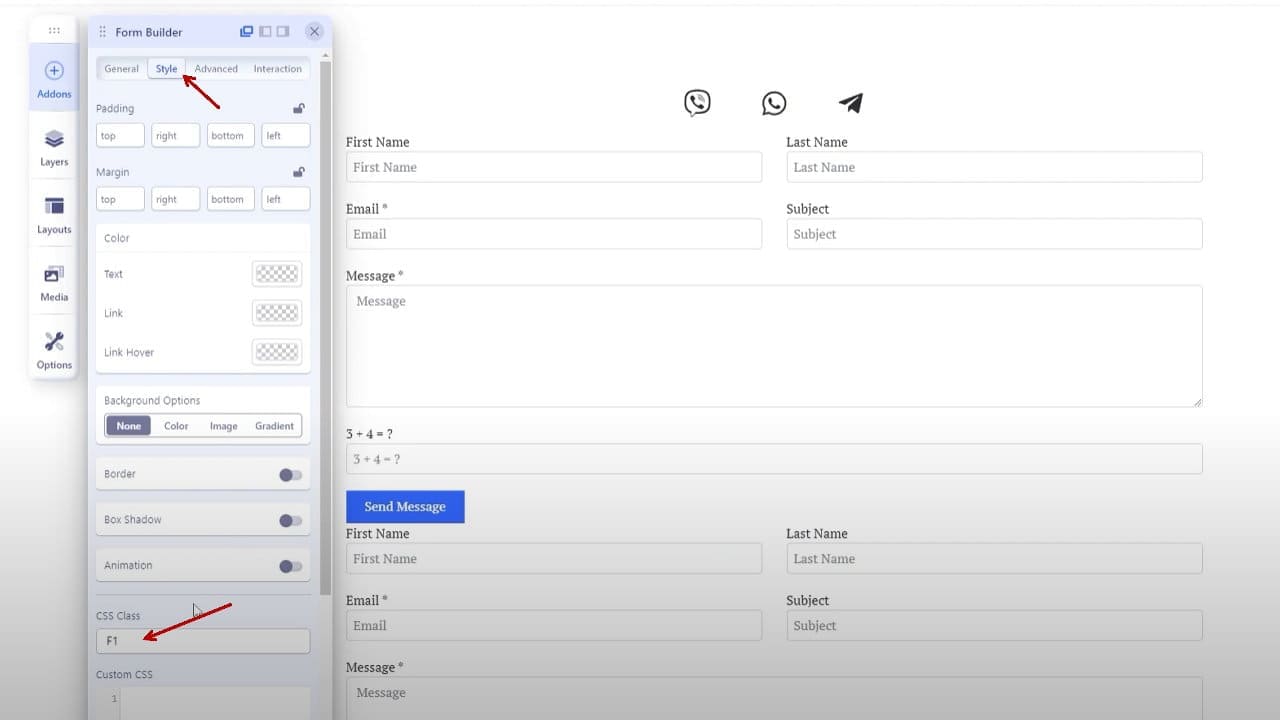Click the WhatsApp contact icon
This screenshot has width=1280, height=720.
(774, 103)
